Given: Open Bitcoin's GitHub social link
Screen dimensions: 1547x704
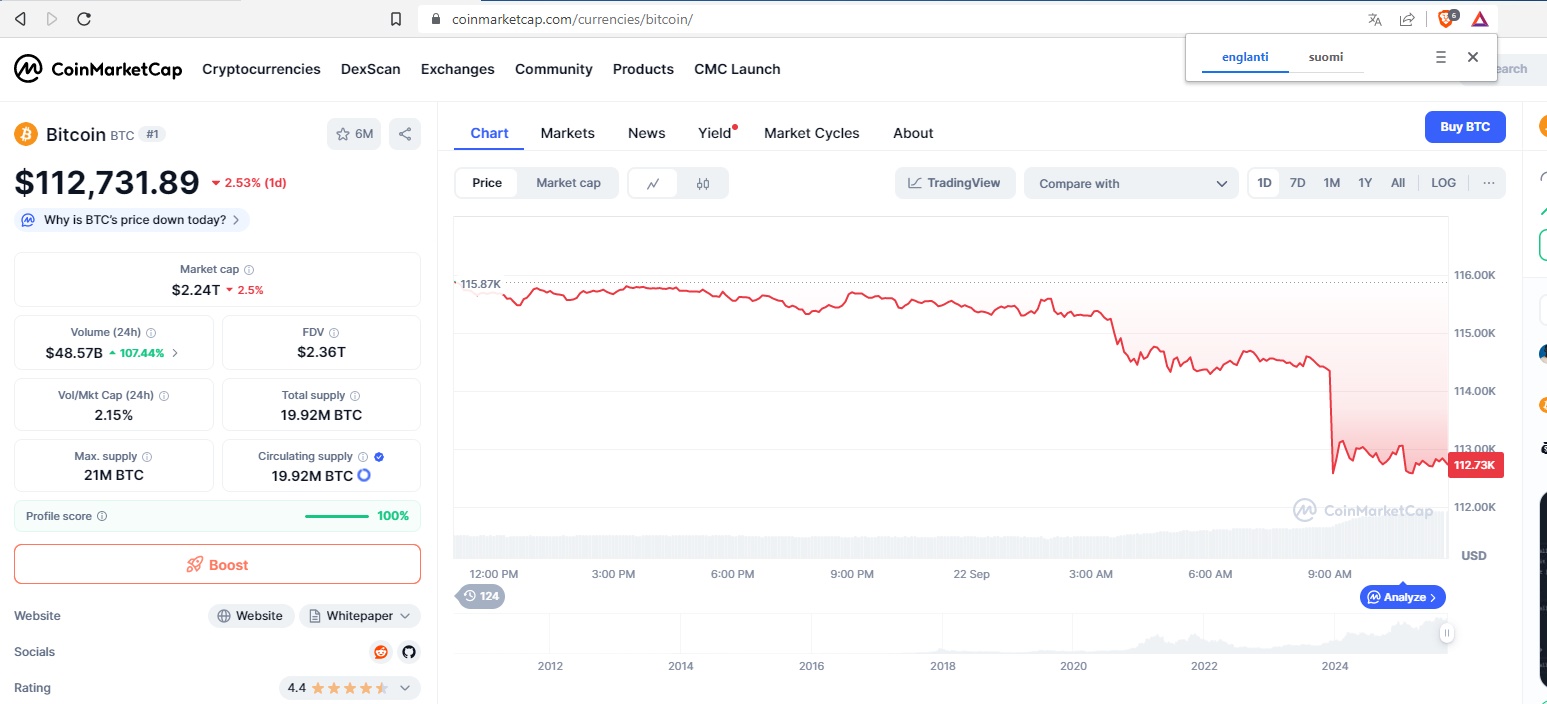Looking at the screenshot, I should coord(408,652).
